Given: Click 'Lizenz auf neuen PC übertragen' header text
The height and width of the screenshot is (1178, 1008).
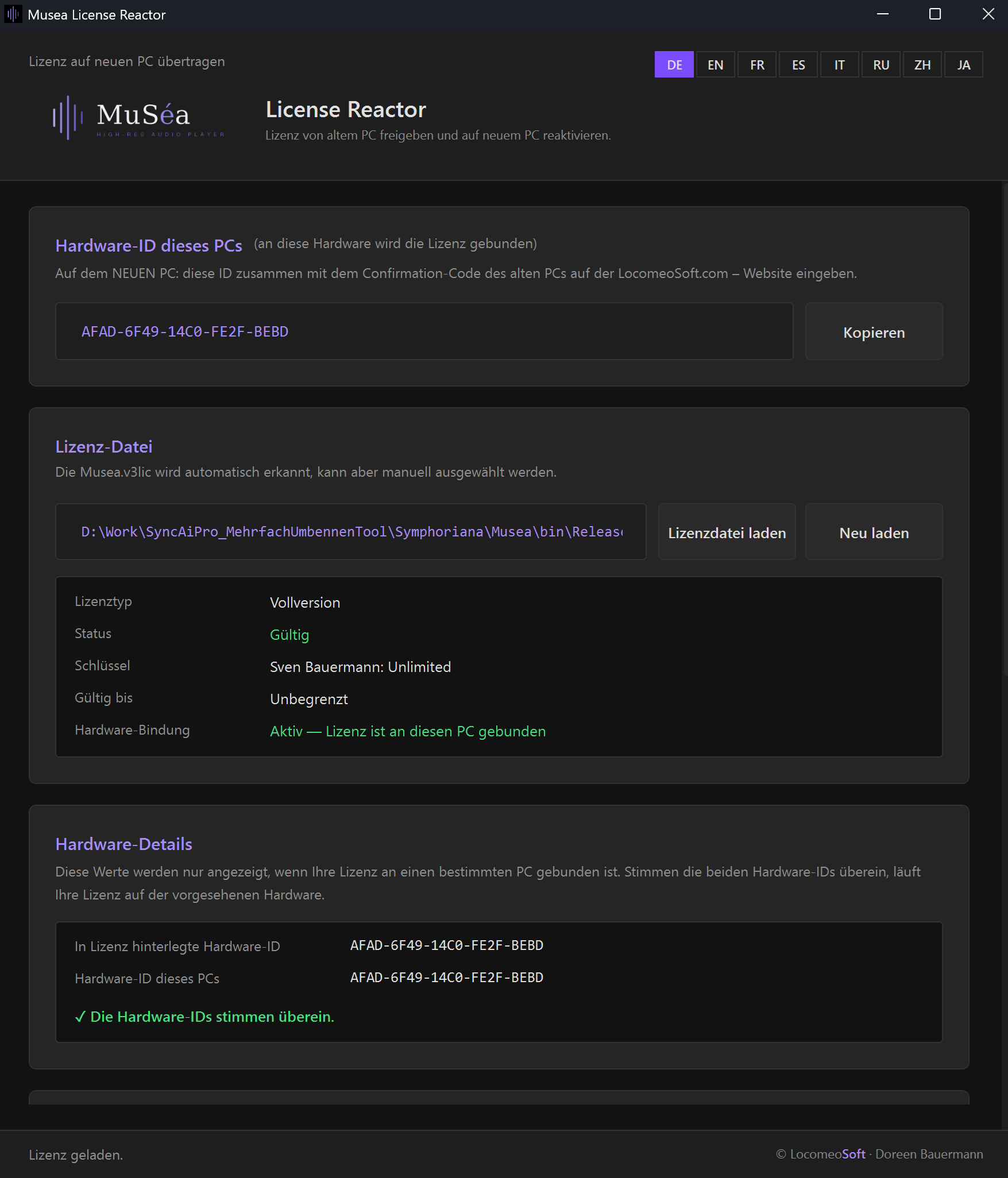Looking at the screenshot, I should click(127, 61).
